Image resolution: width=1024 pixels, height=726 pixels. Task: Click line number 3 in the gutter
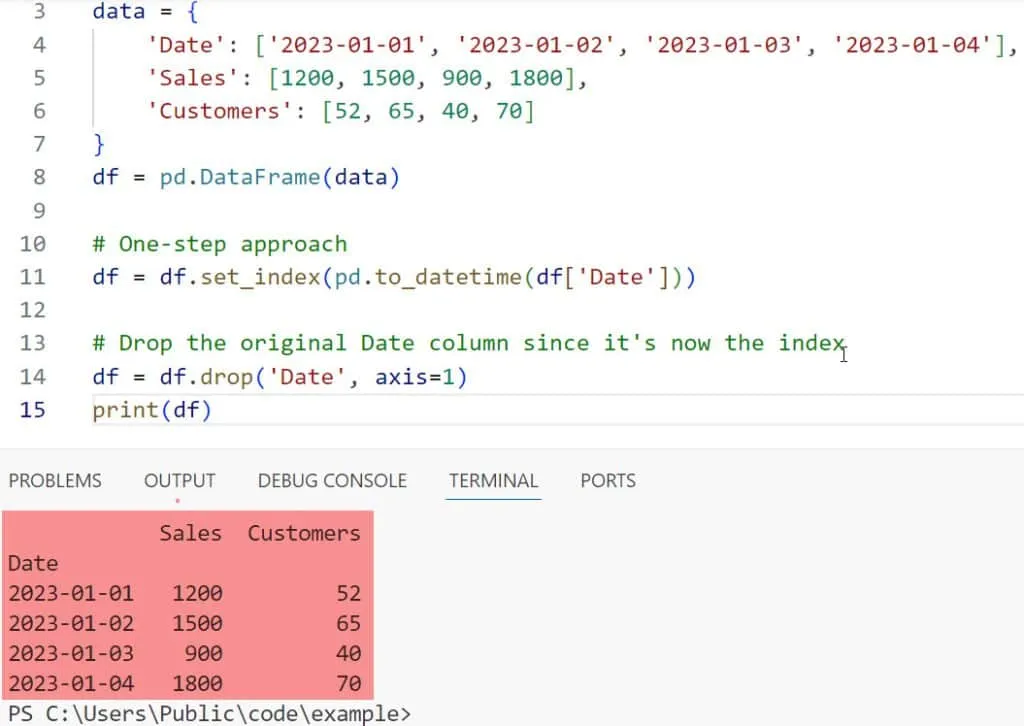point(38,12)
